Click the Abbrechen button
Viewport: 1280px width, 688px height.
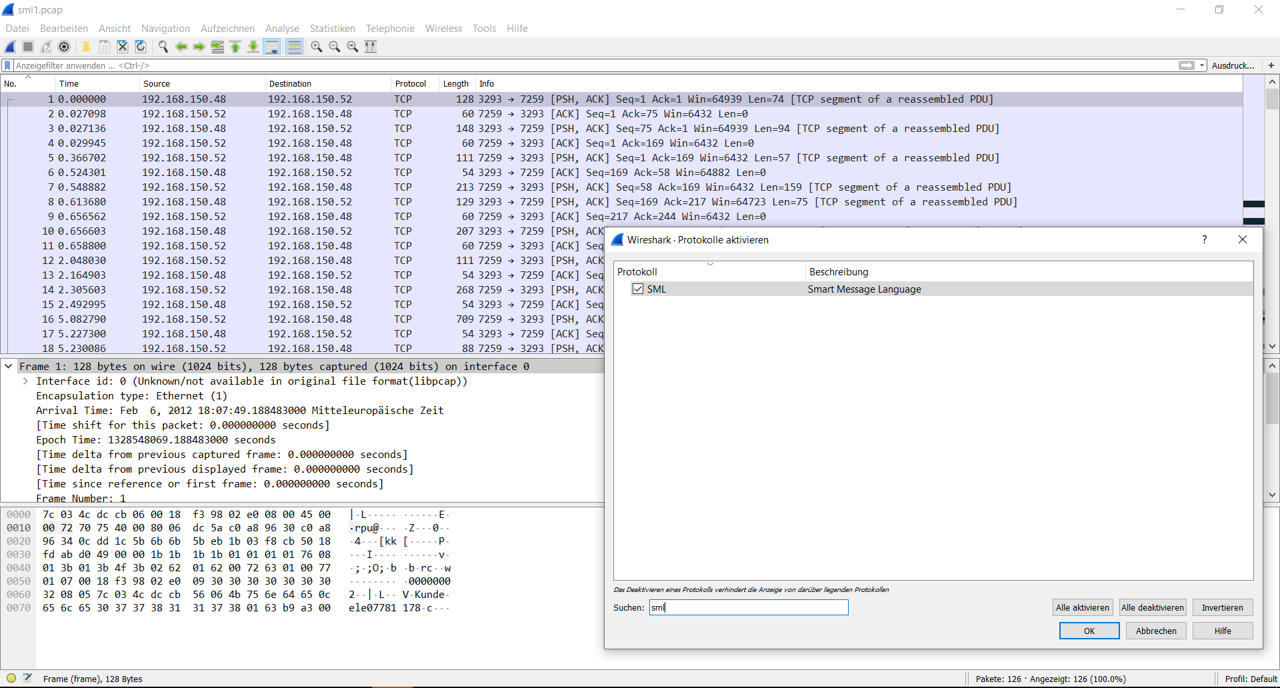[x=1156, y=631]
